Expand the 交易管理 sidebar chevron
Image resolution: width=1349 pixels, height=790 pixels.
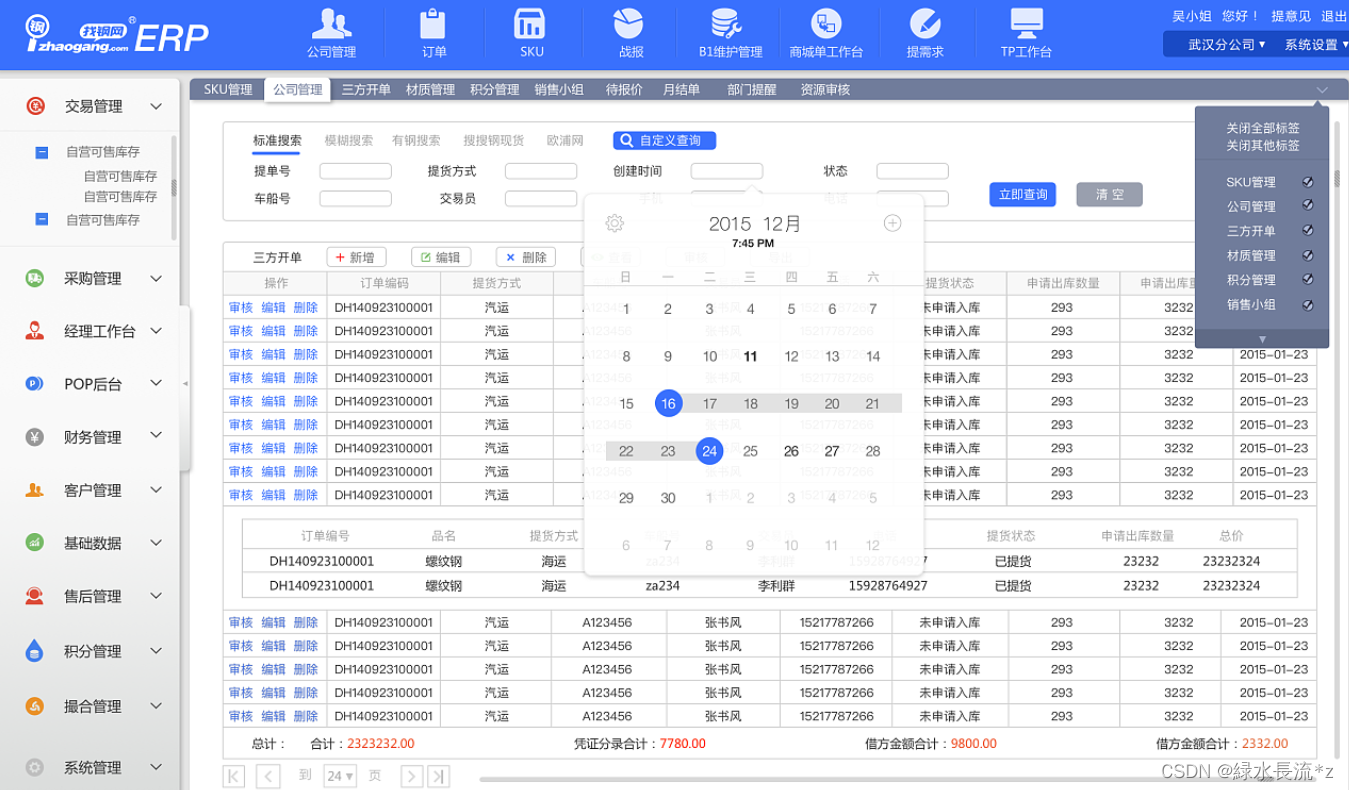(x=156, y=106)
